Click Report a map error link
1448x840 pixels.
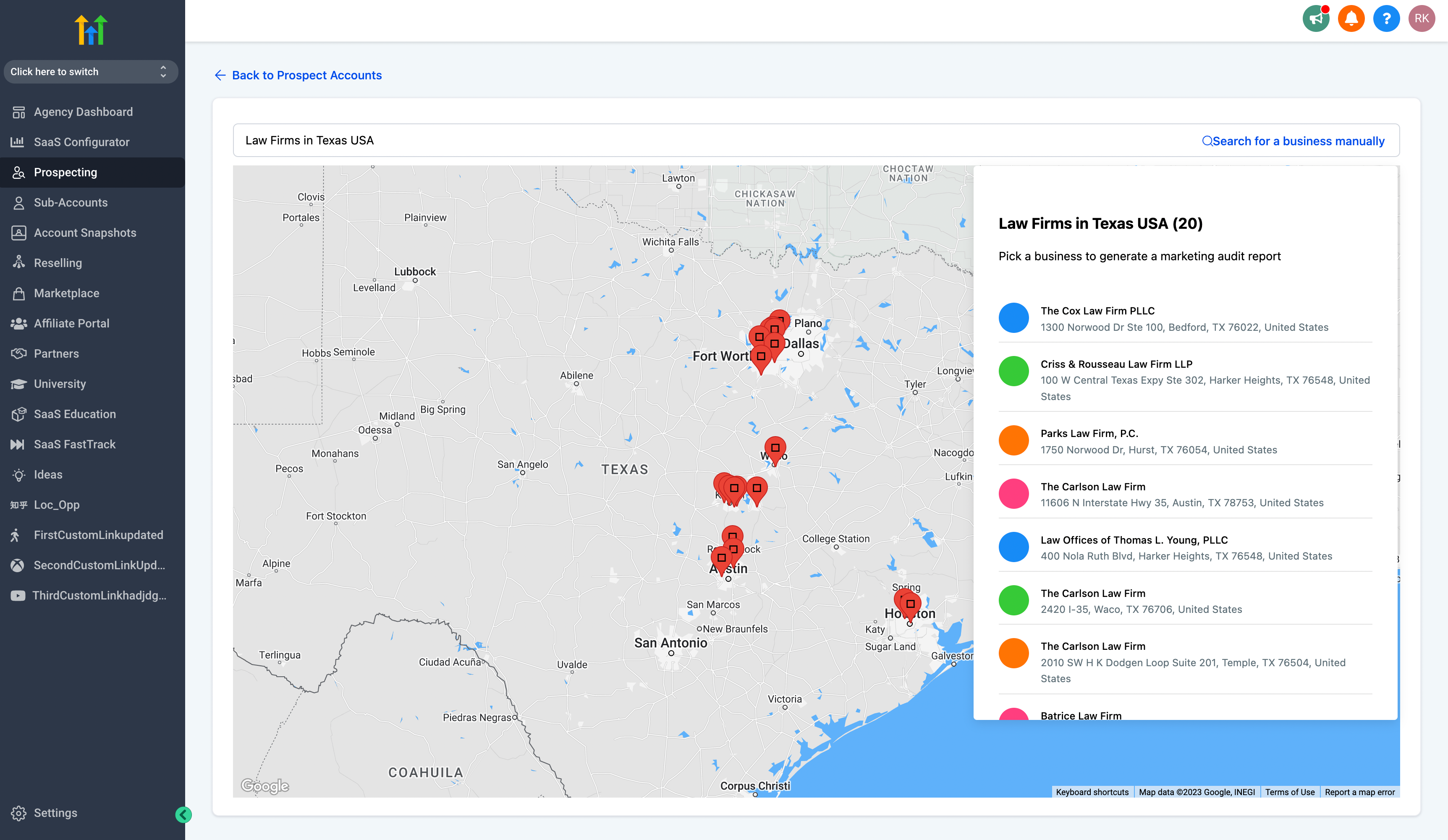point(1359,792)
